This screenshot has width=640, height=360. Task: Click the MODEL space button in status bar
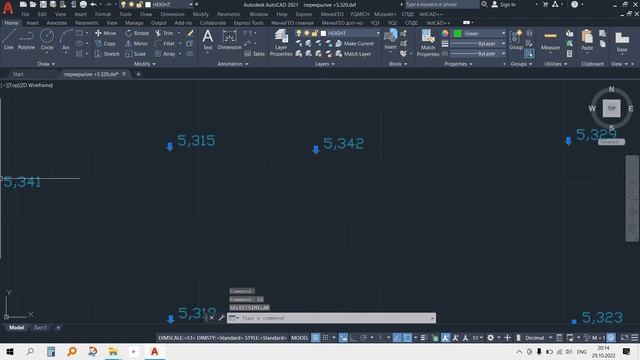(300, 338)
